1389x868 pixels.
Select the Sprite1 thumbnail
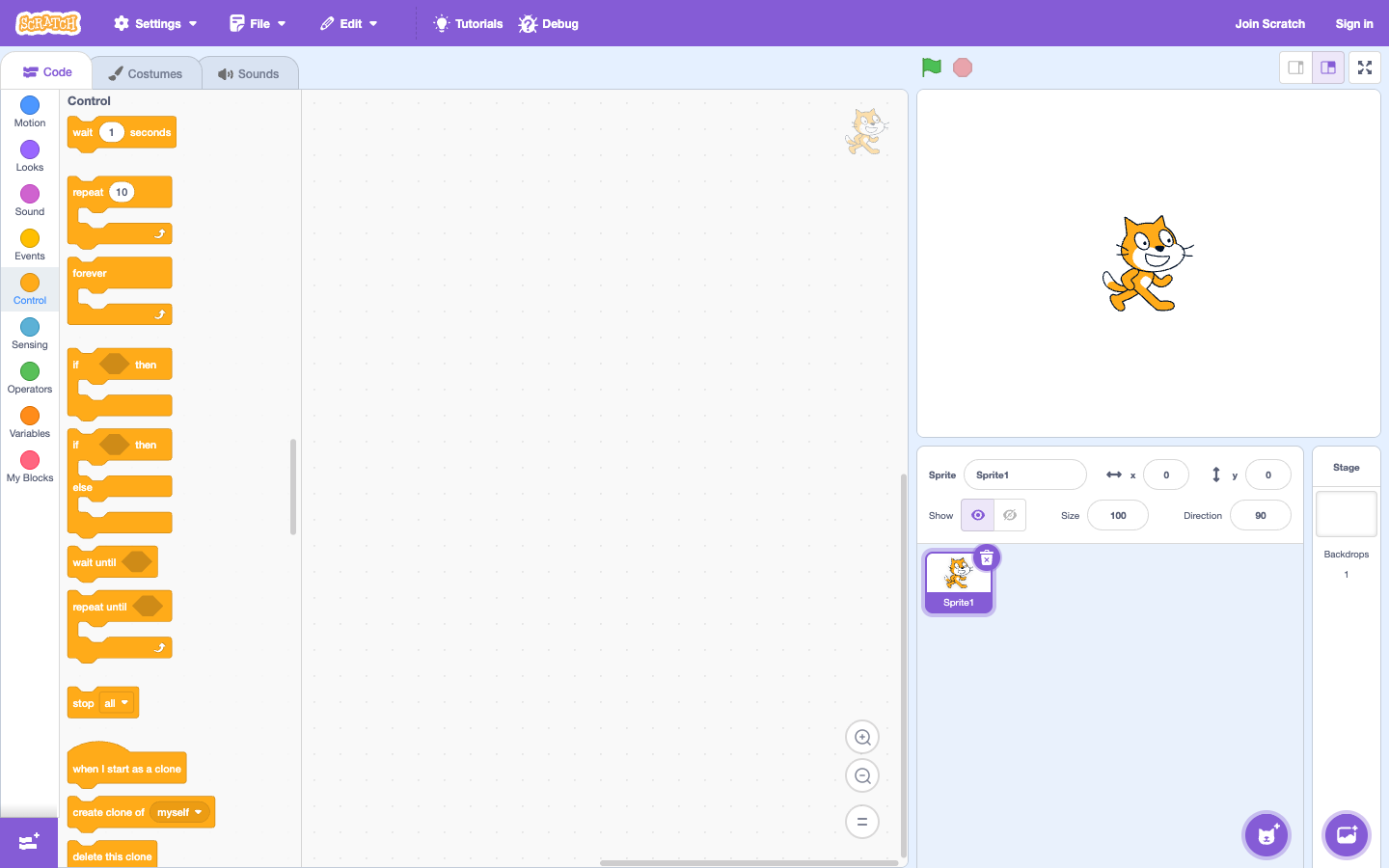coord(959,582)
